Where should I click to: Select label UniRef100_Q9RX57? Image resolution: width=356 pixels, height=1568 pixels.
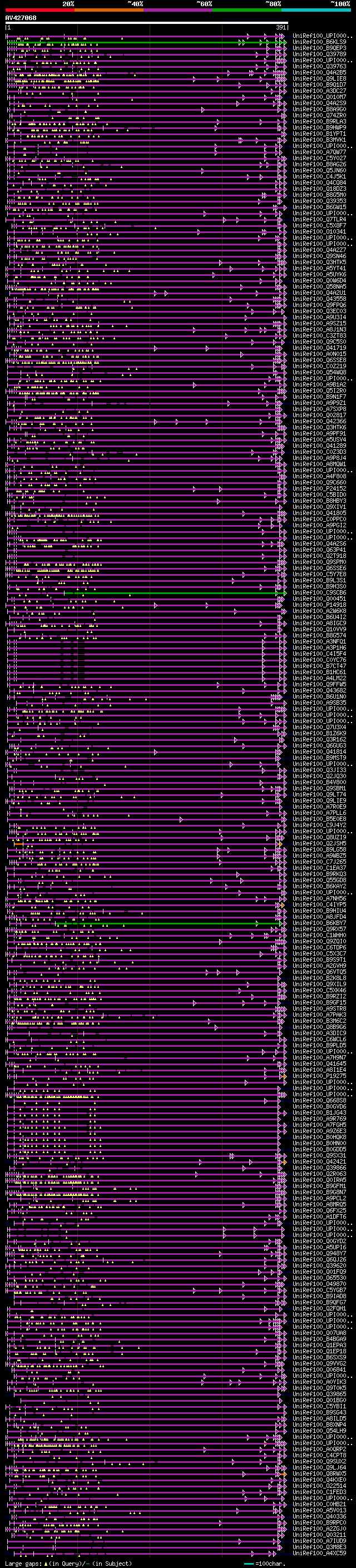[319, 929]
